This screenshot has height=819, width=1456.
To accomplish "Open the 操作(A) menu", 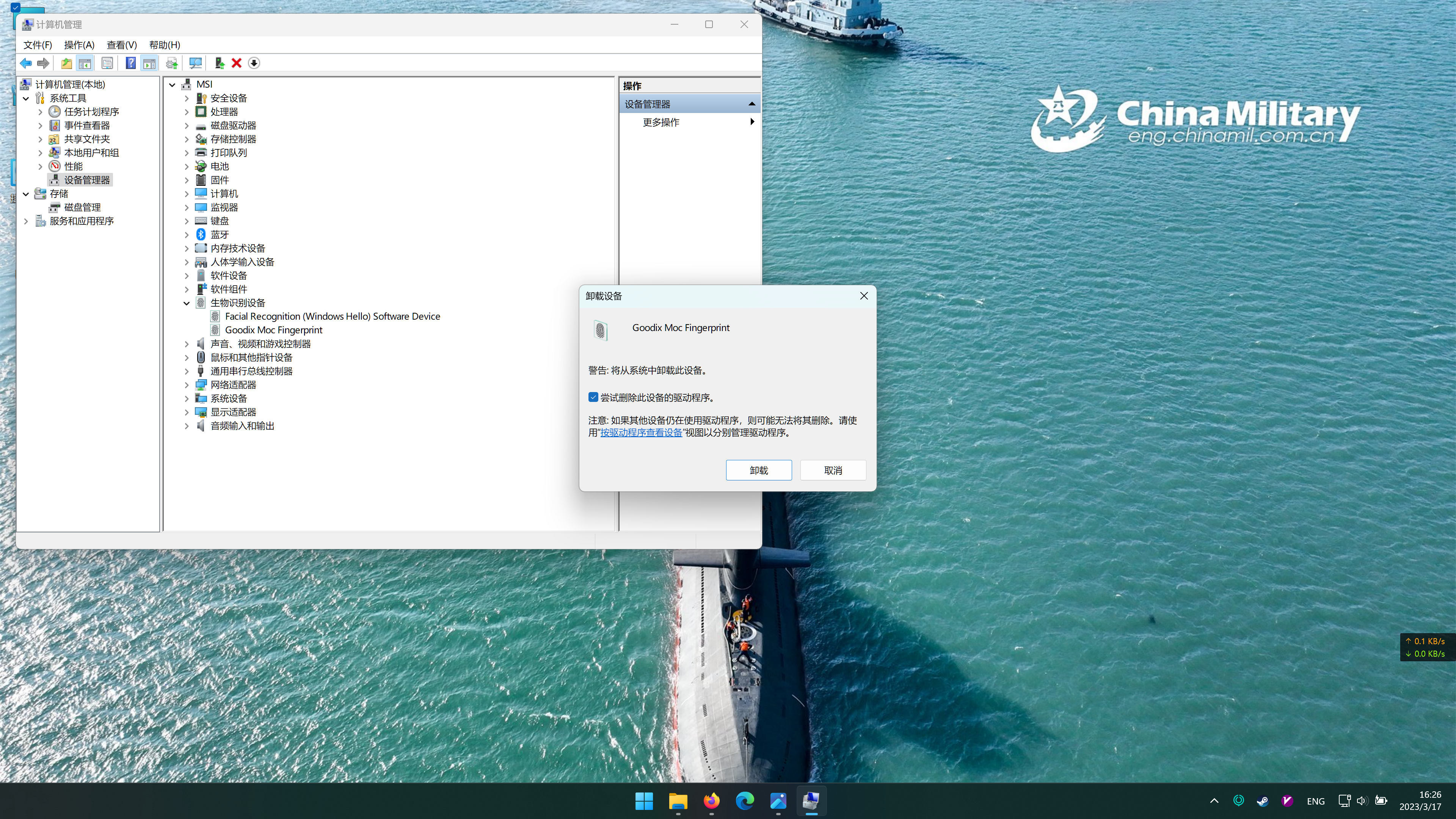I will (x=79, y=45).
